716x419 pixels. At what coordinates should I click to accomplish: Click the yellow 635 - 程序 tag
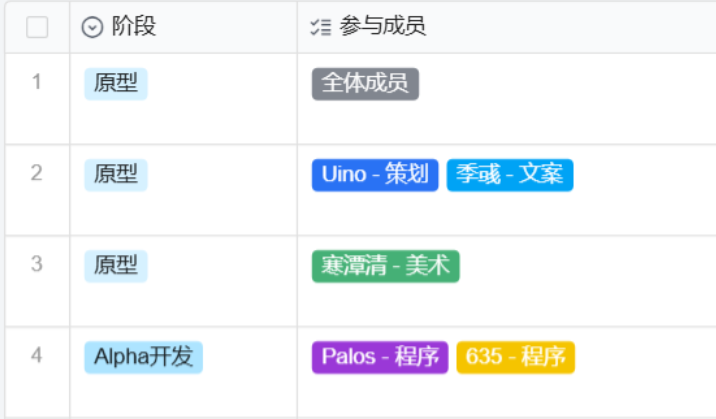click(x=516, y=357)
